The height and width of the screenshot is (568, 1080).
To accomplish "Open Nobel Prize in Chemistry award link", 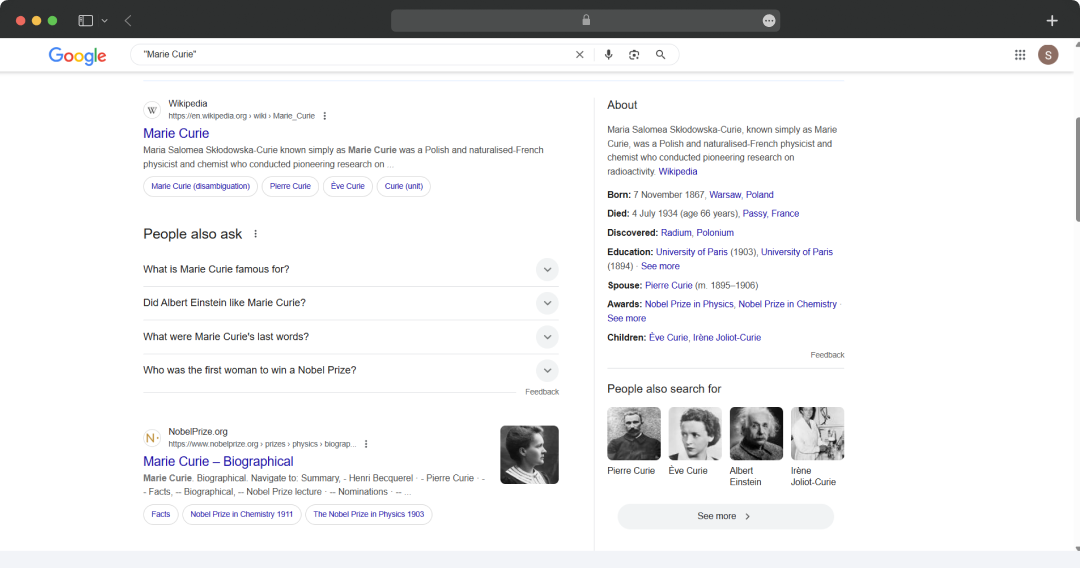I will point(787,304).
